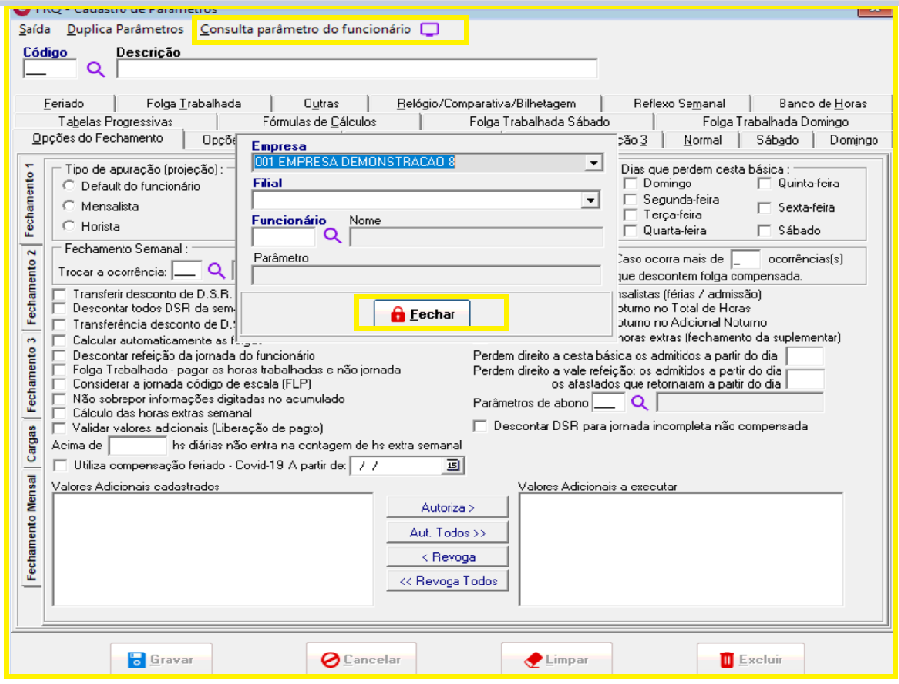Check the Terça-feira checkbox
This screenshot has width=899, height=684.
pos(630,214)
